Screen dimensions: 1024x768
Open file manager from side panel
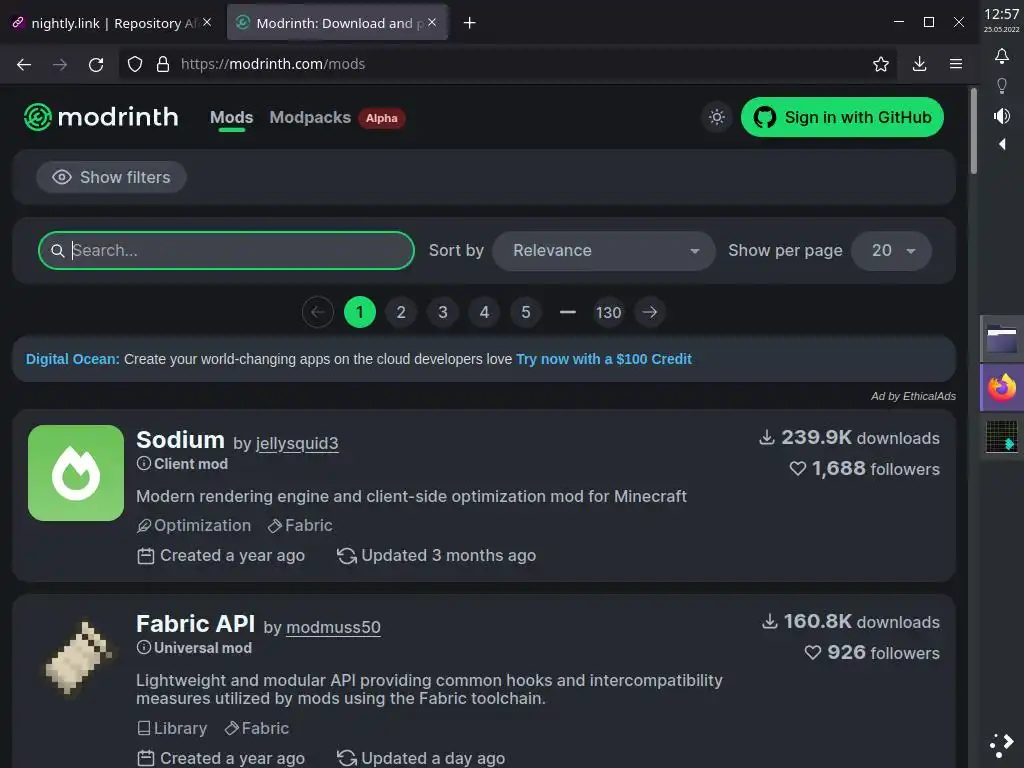click(x=1001, y=339)
